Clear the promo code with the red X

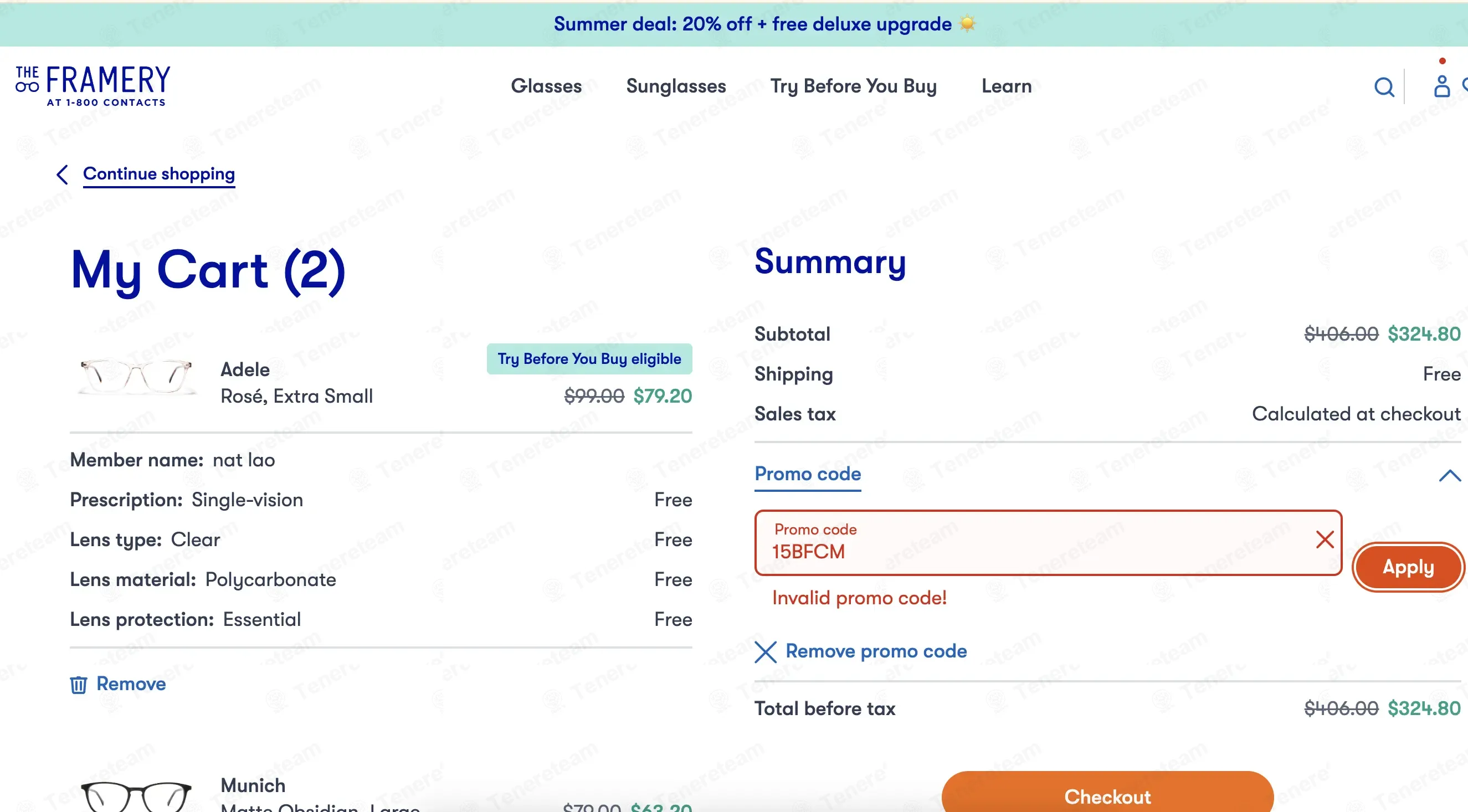pyautogui.click(x=1325, y=539)
